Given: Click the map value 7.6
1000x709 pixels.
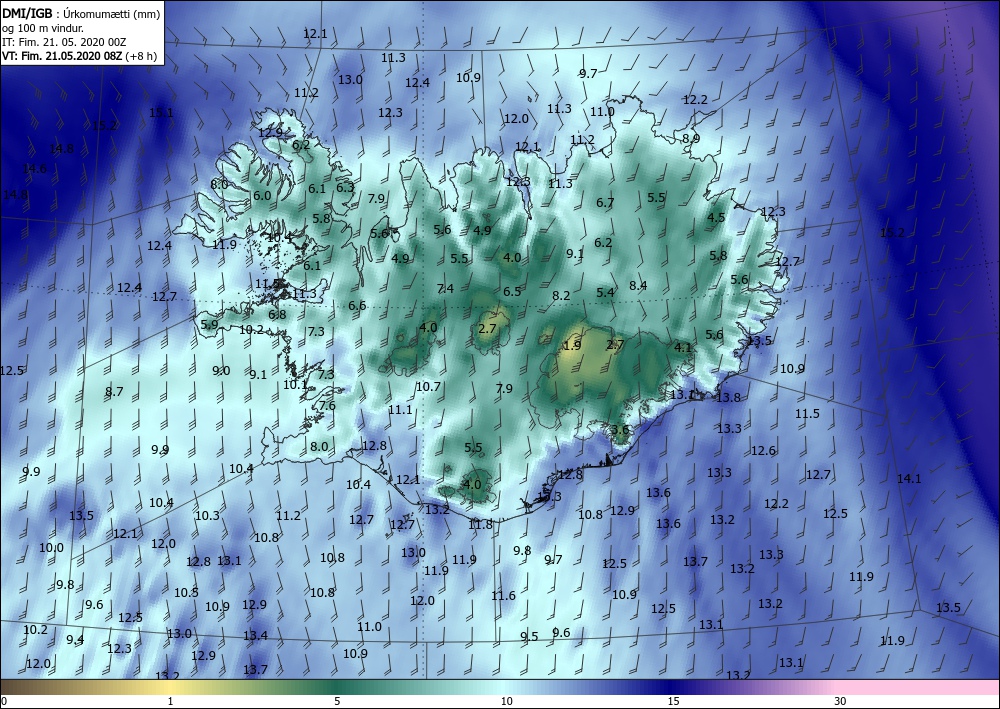Looking at the screenshot, I should tap(327, 406).
